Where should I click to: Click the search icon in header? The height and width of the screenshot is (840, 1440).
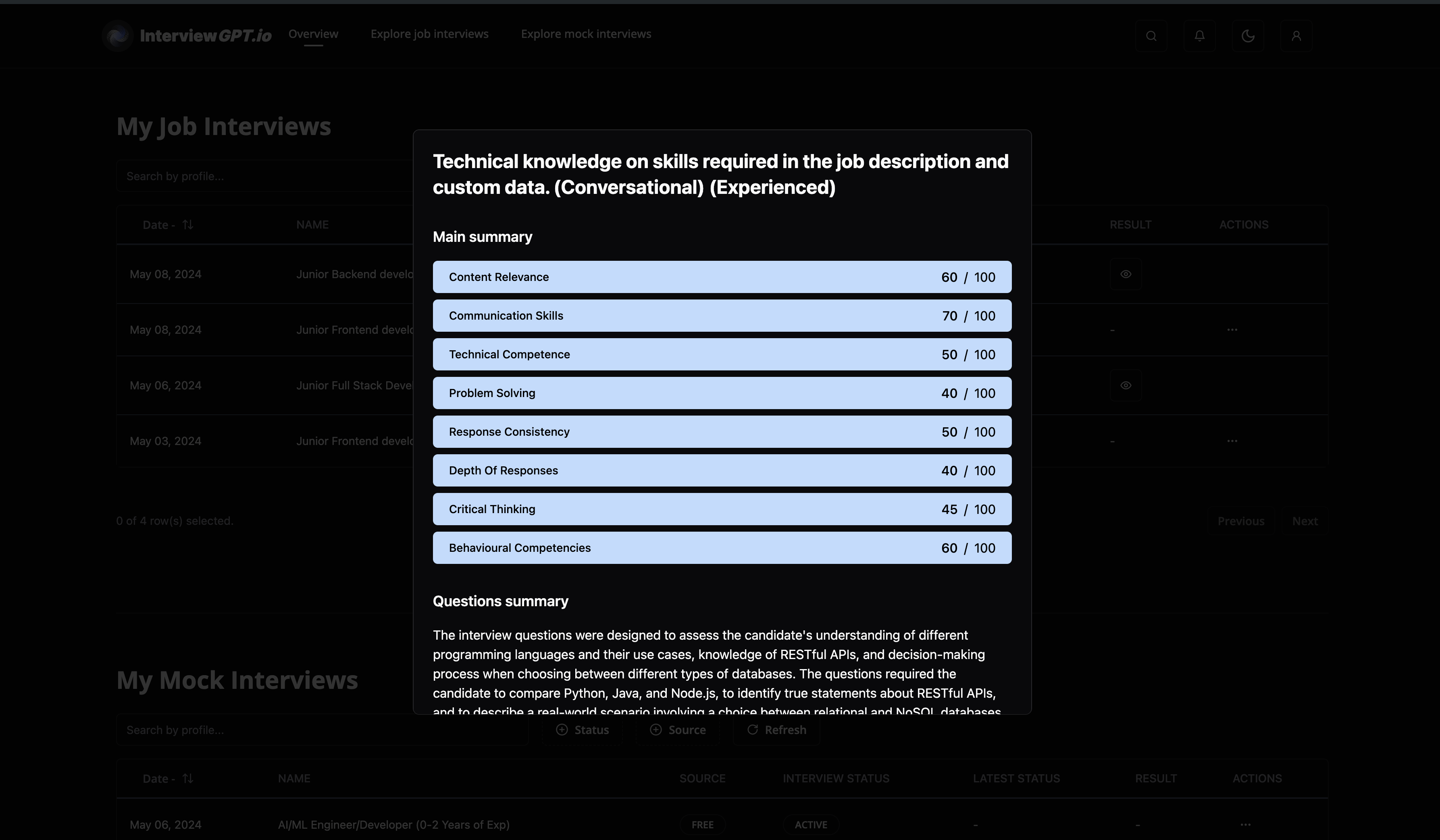[1151, 36]
